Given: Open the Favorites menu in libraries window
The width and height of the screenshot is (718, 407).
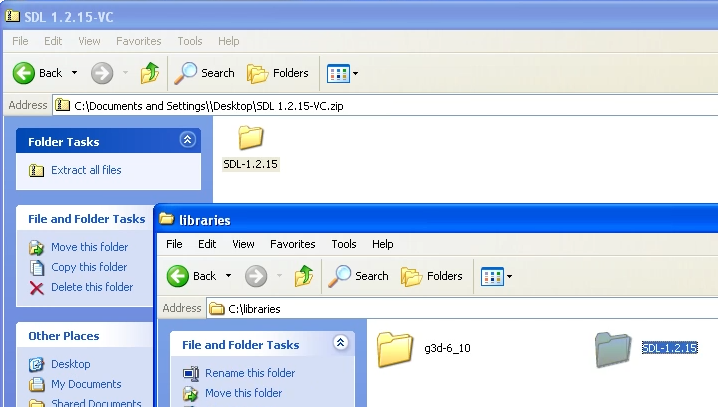Looking at the screenshot, I should tap(292, 244).
